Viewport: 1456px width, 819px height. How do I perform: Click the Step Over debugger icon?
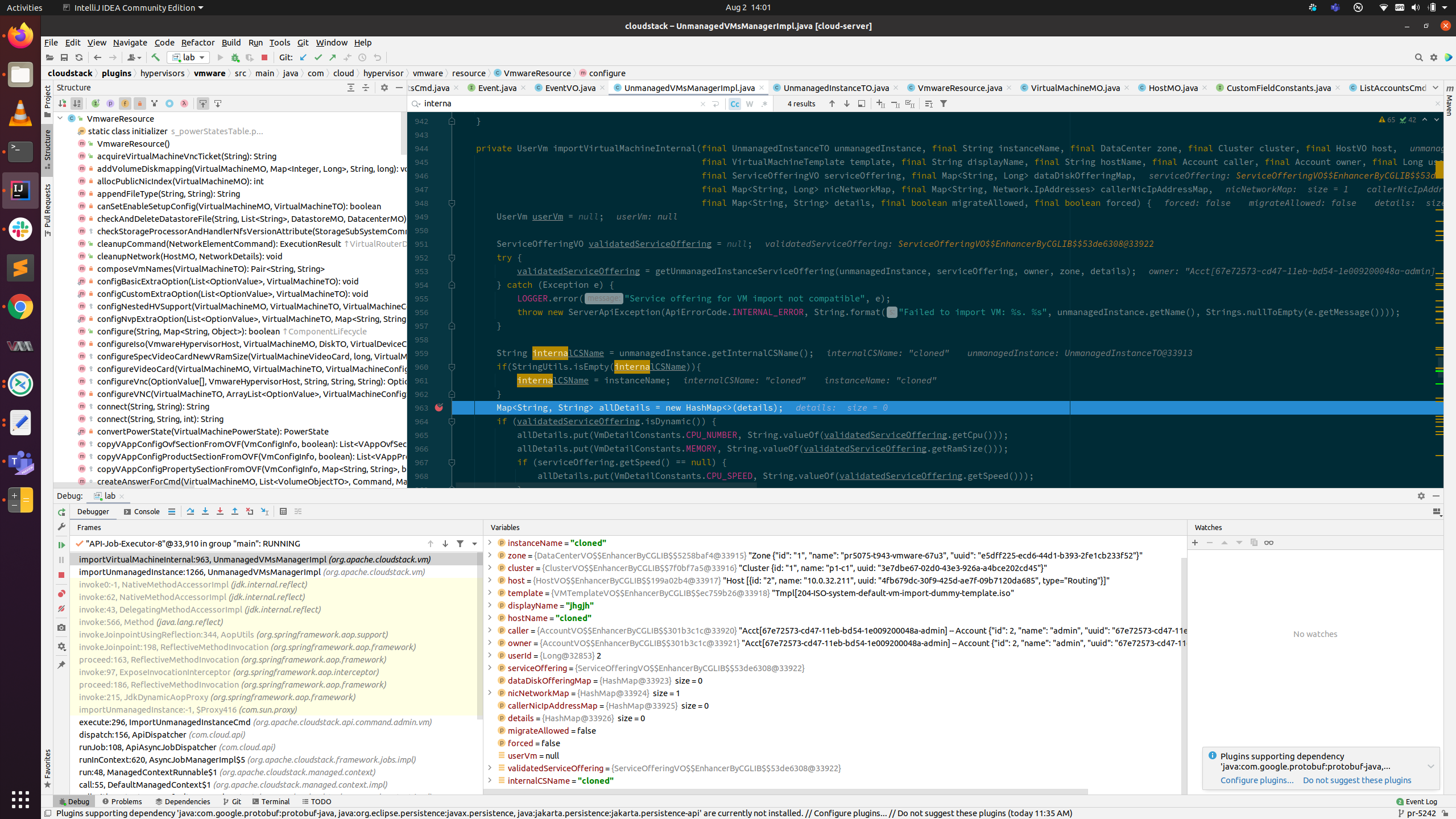[191, 511]
